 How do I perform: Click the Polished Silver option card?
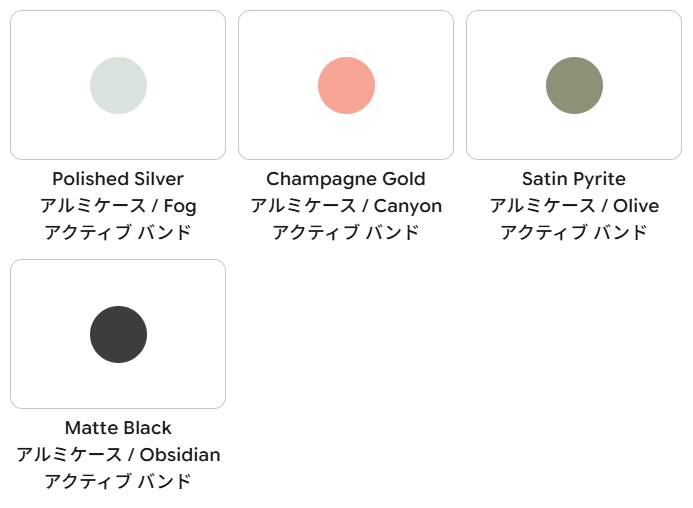[x=118, y=85]
